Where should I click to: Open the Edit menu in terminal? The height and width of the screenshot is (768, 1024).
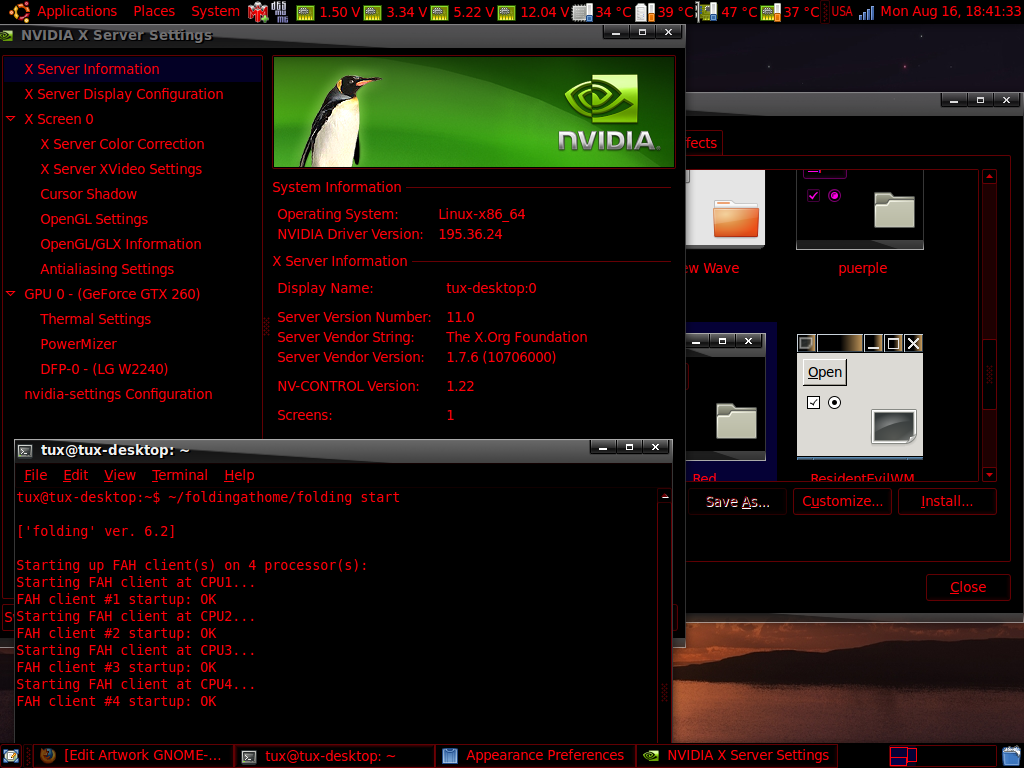76,475
